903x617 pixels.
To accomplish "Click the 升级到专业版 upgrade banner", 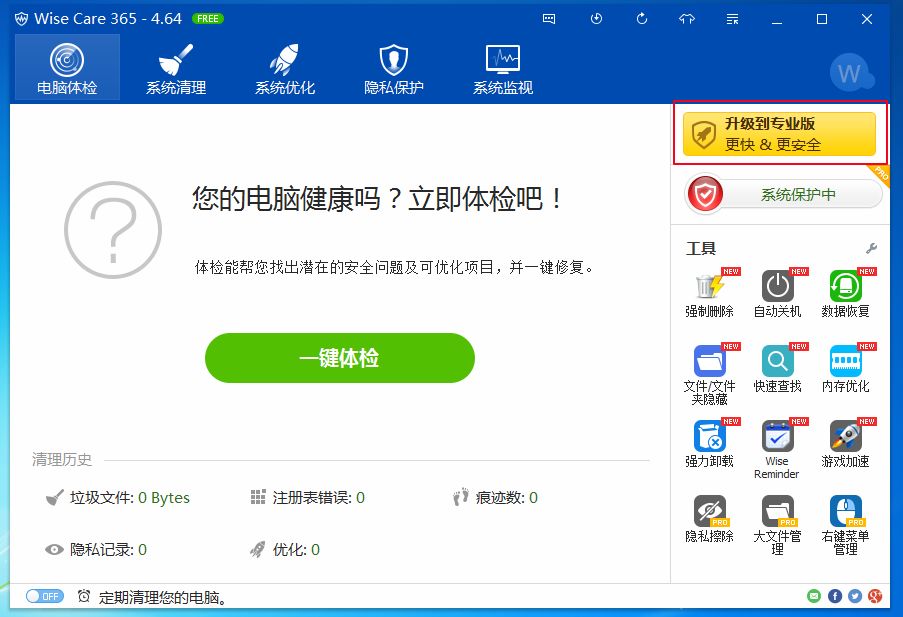I will click(x=780, y=133).
